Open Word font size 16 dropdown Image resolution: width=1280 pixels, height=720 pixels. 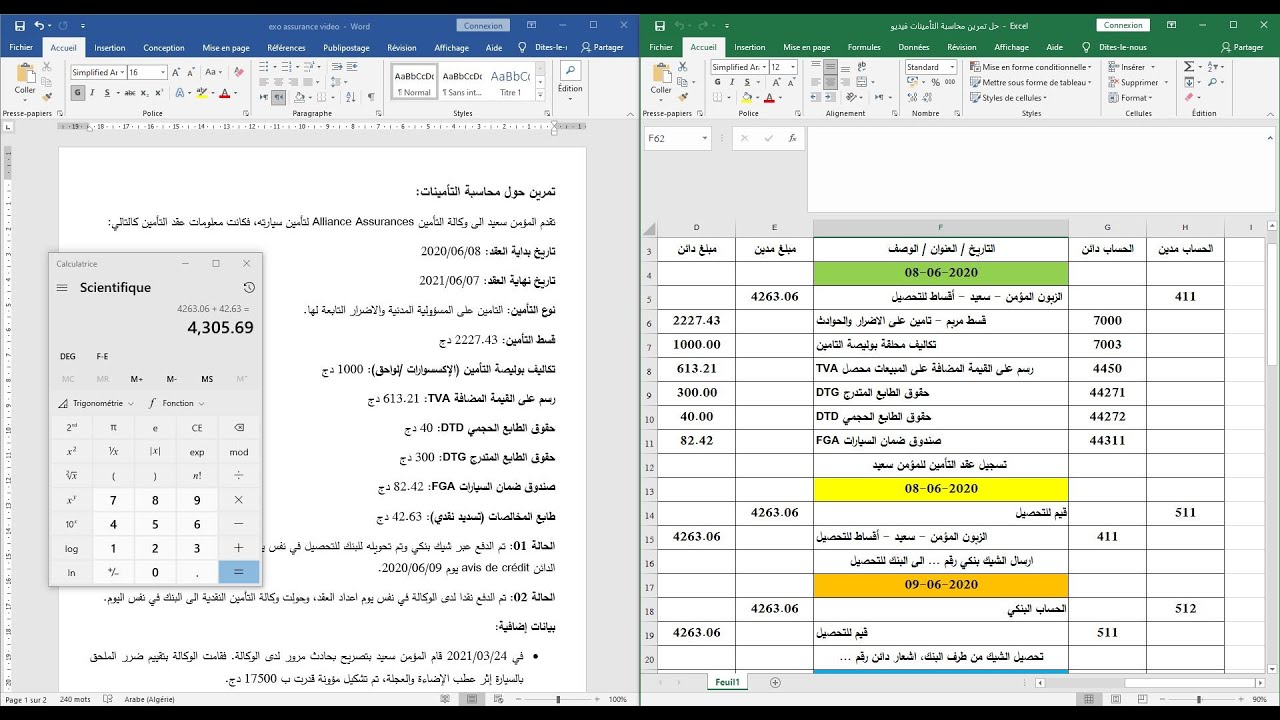coord(162,72)
